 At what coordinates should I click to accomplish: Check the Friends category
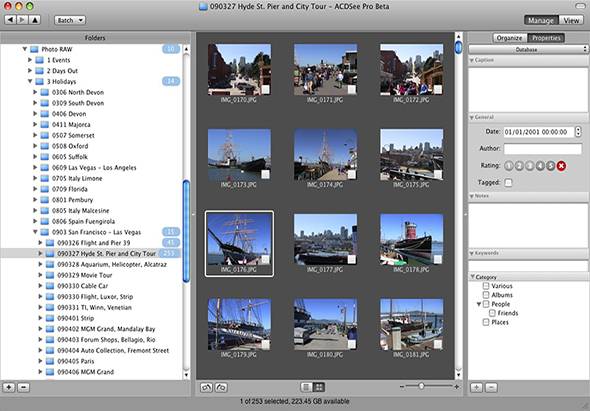click(x=492, y=313)
